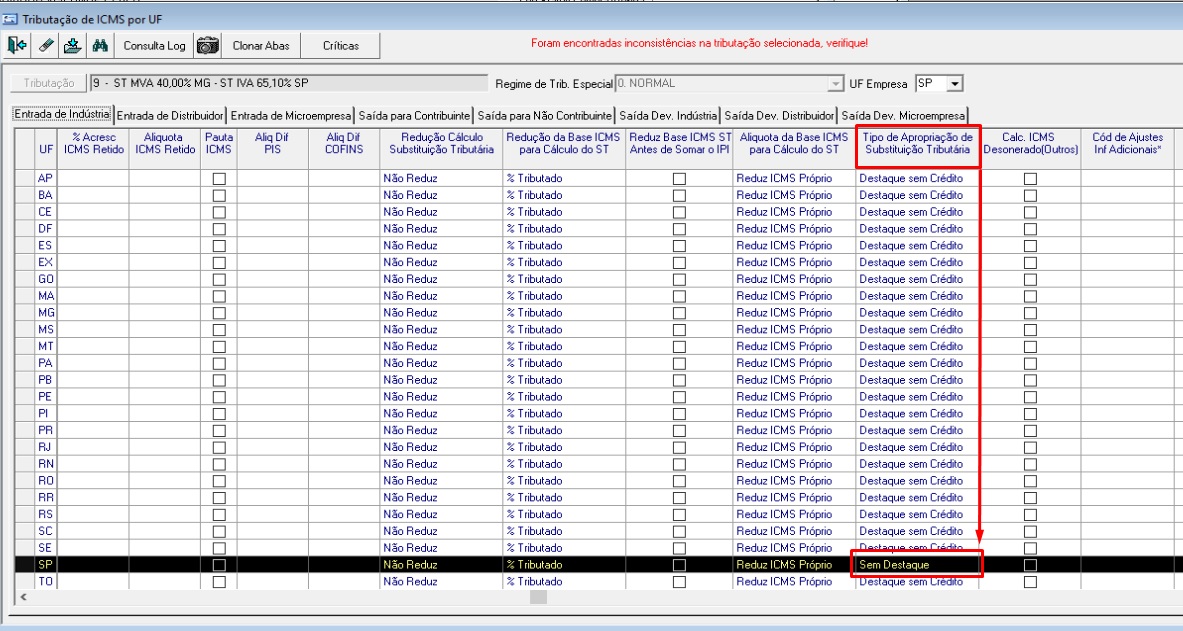Click the exit door icon in toolbar
Image resolution: width=1183 pixels, height=631 pixels.
click(x=17, y=45)
